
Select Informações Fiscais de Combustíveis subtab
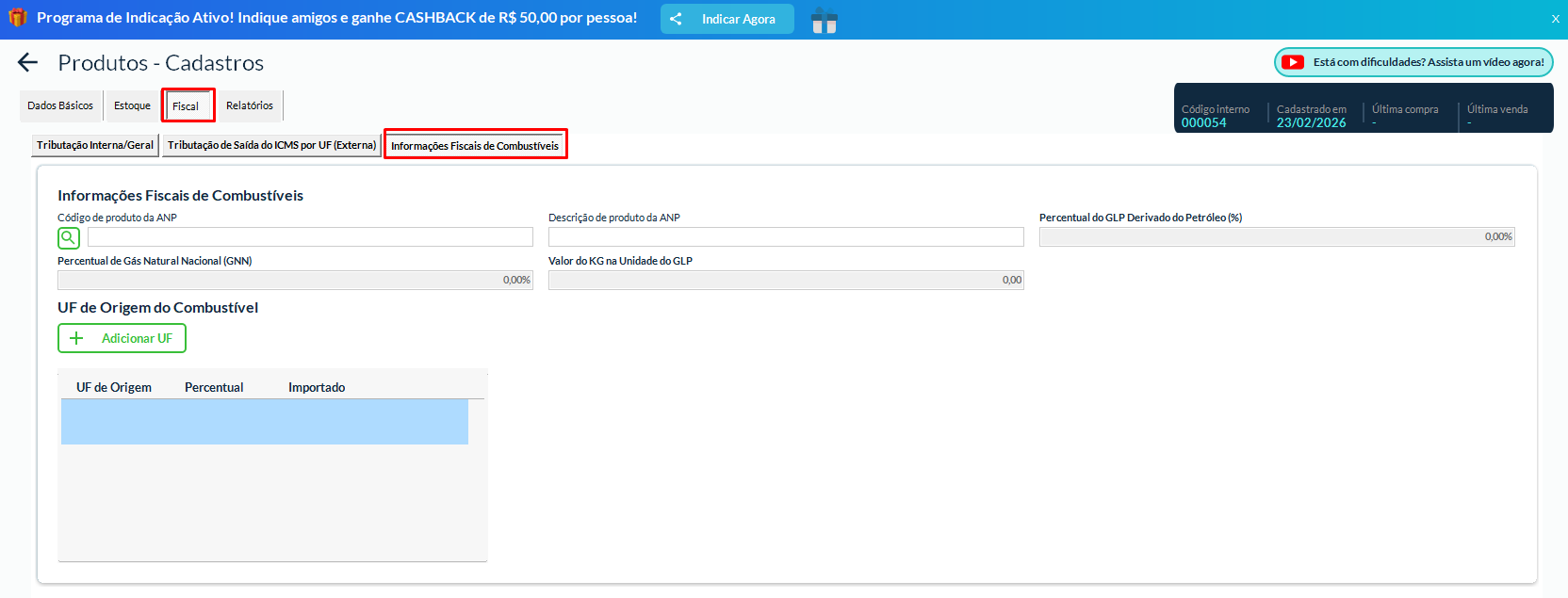[x=475, y=146]
